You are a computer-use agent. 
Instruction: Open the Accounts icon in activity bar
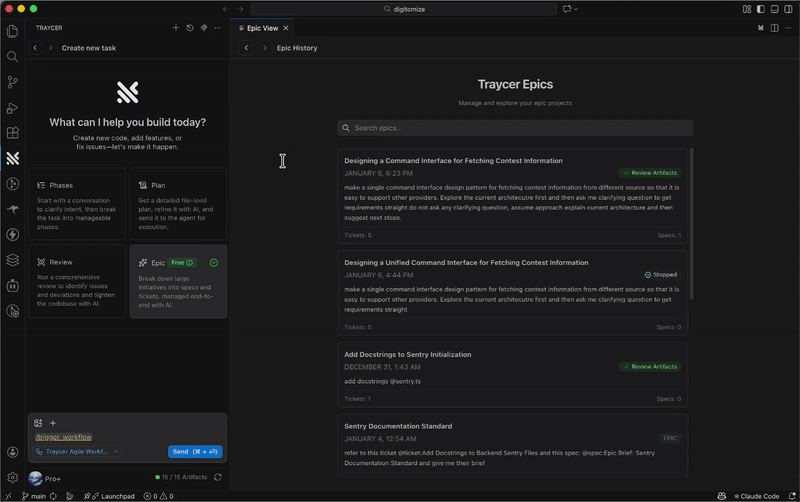point(13,452)
